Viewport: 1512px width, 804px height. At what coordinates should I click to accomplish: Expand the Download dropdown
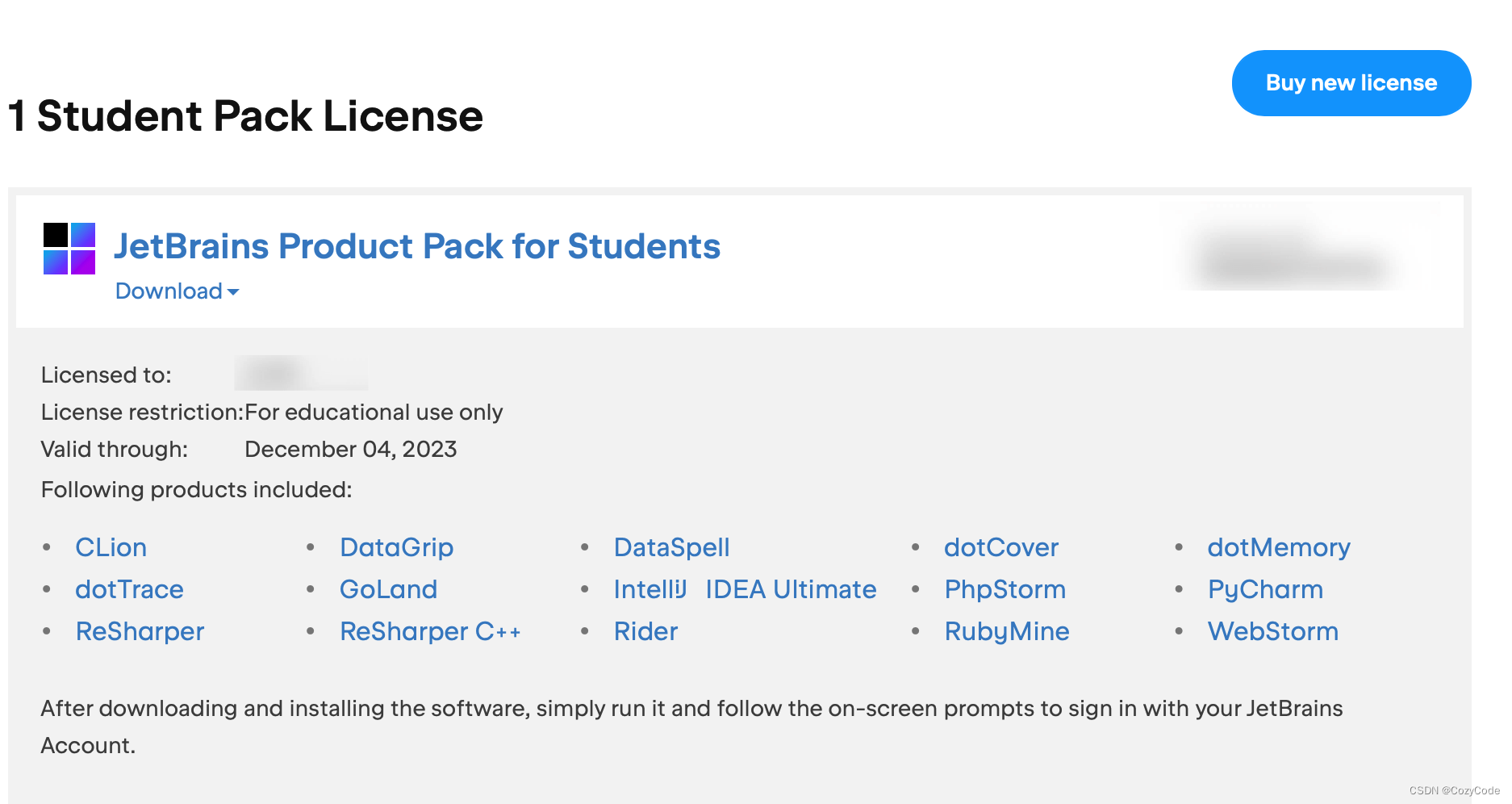pyautogui.click(x=177, y=291)
